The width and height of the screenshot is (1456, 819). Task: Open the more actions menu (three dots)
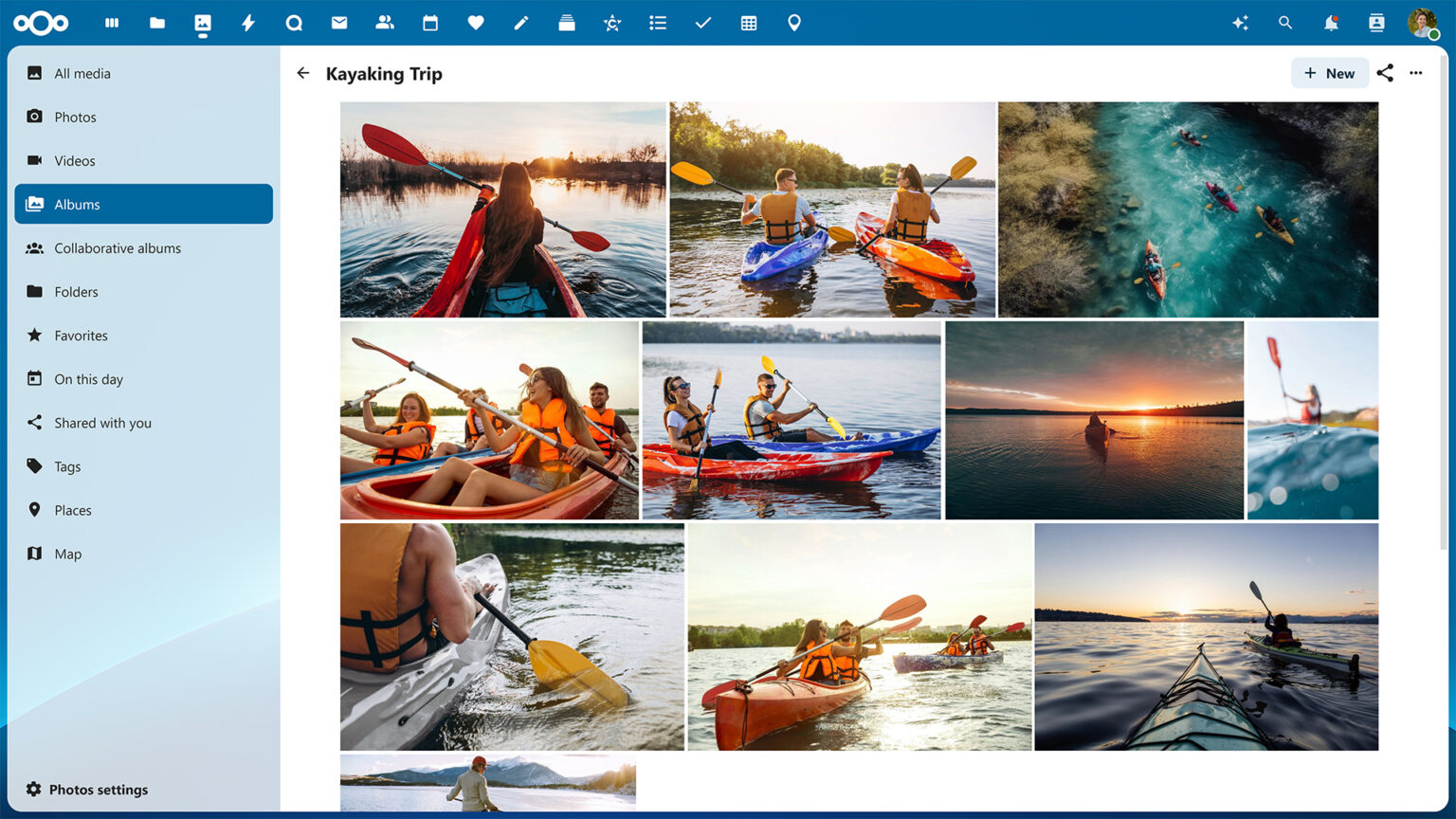[x=1416, y=73]
